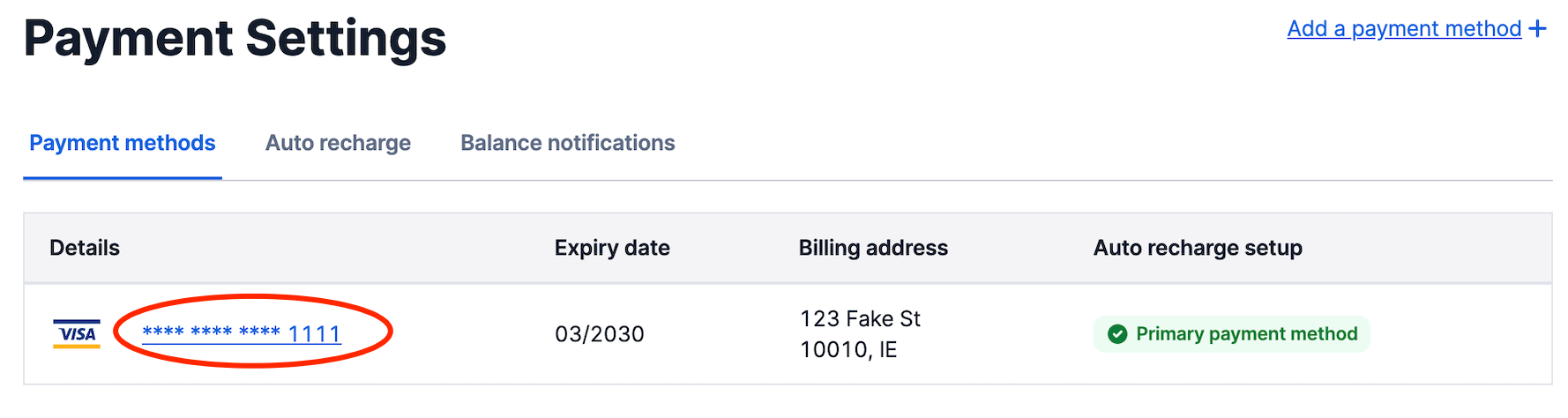The image size is (1568, 418).
Task: Click the plus icon beside Add a payment method
Action: pos(1538,29)
